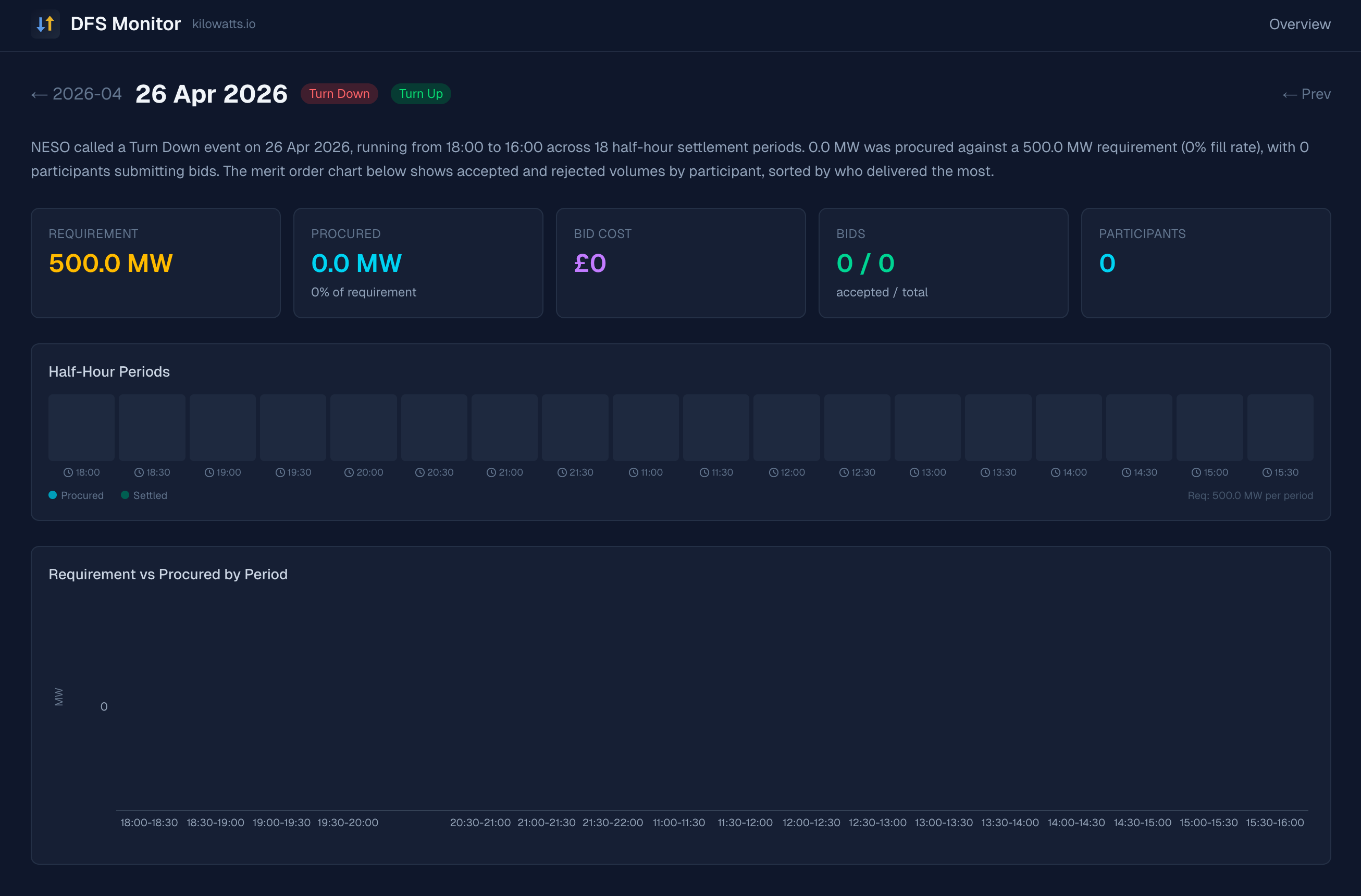Click the clock icon beside 20:00

tap(349, 472)
